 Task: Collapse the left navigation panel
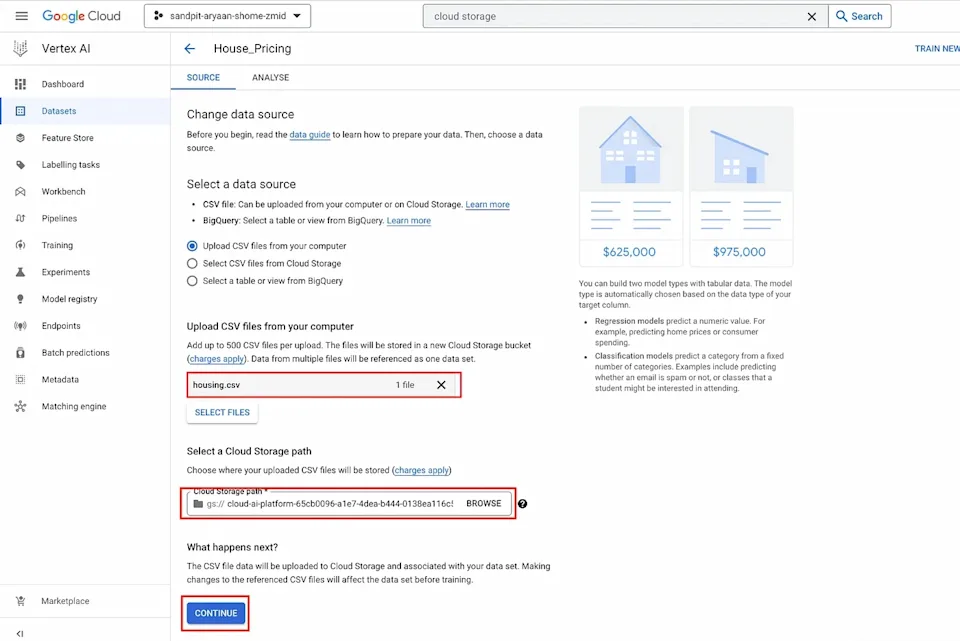click(x=20, y=634)
